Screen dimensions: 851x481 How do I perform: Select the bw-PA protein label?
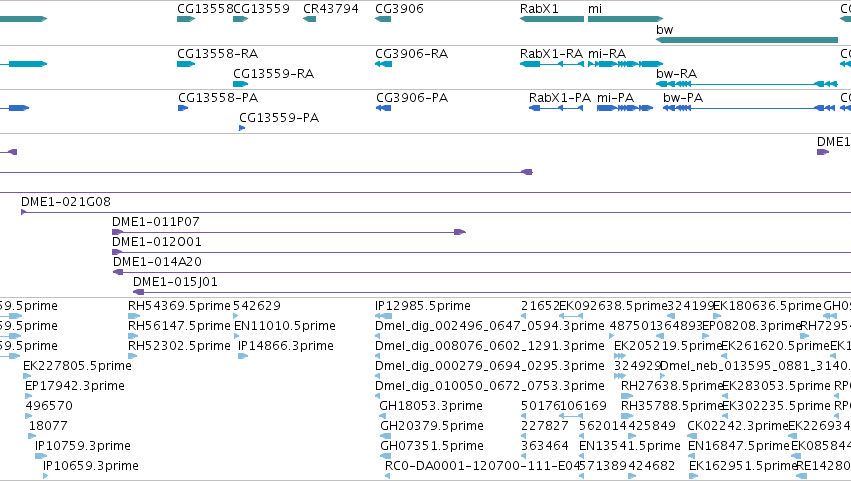pos(683,98)
